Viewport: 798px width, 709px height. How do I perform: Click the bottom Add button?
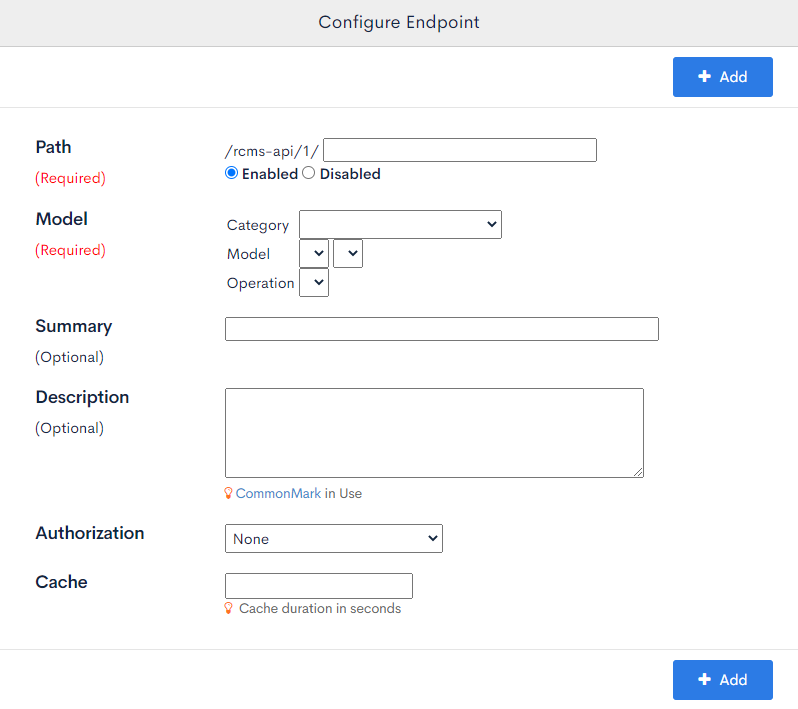pyautogui.click(x=722, y=679)
